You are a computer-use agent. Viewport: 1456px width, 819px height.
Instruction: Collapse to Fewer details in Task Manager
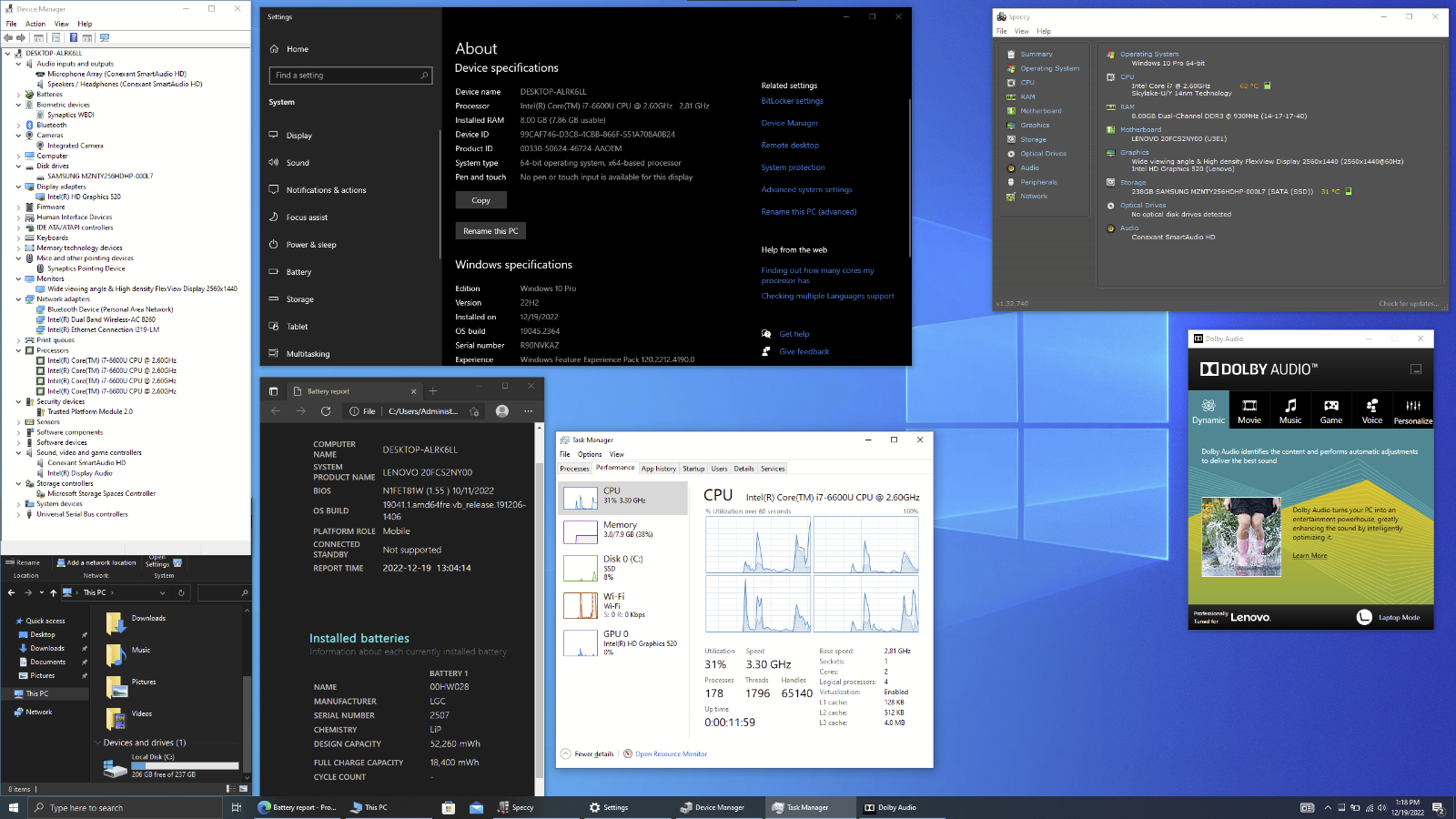click(588, 753)
